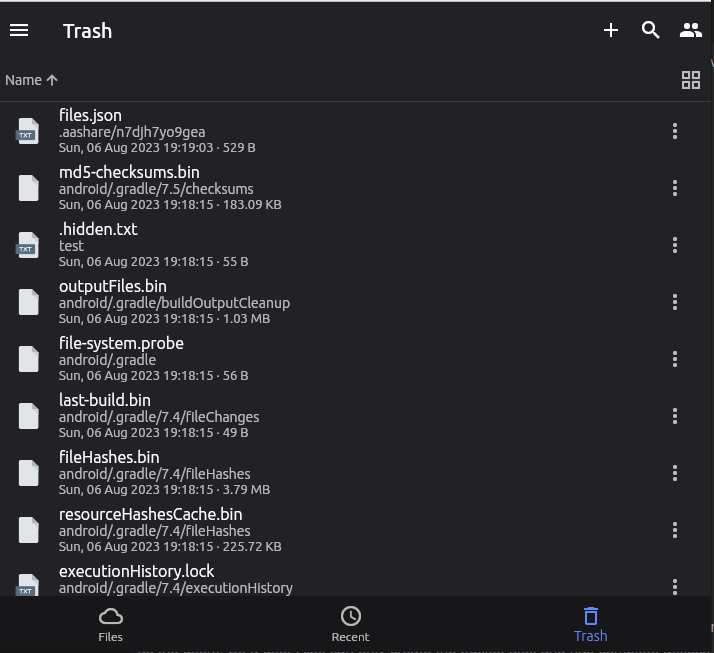
Task: Select the Trash tab
Action: (590, 624)
